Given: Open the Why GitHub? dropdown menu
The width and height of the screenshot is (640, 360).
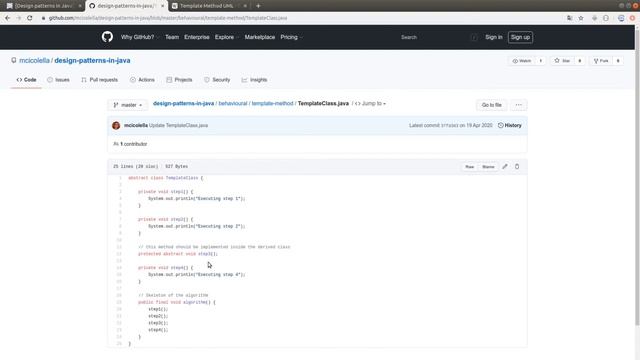Looking at the screenshot, I should click(x=140, y=37).
